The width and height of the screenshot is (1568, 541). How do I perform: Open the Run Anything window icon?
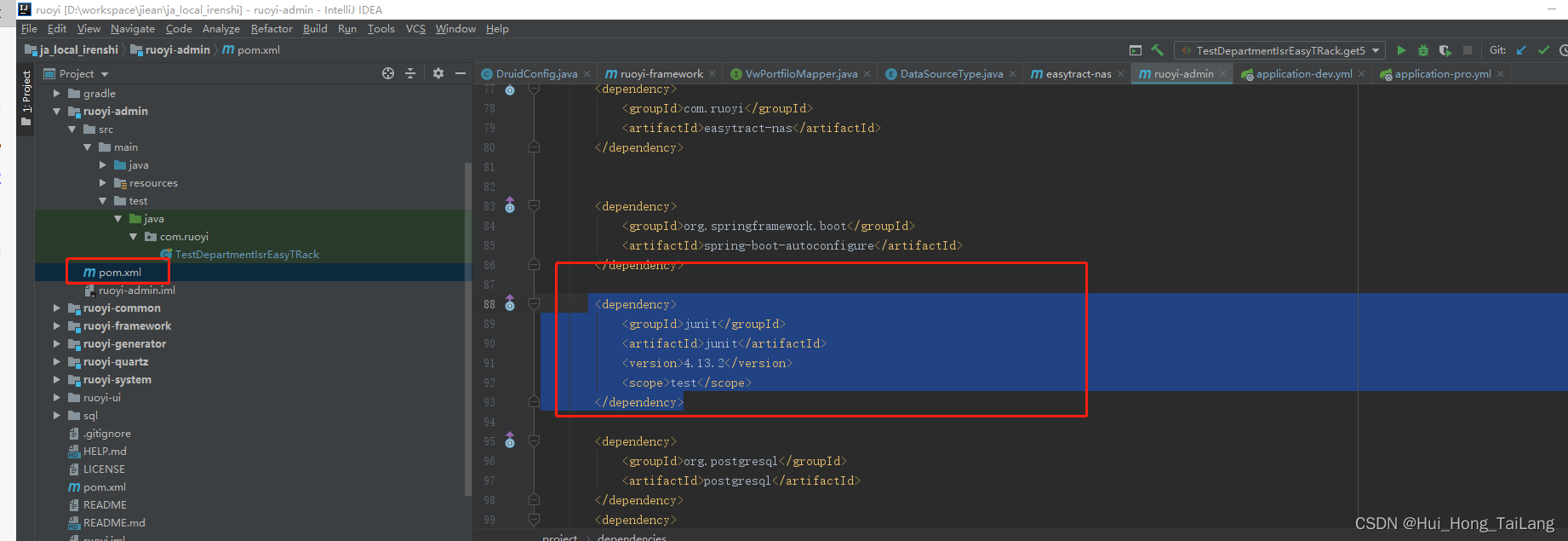pos(1135,50)
